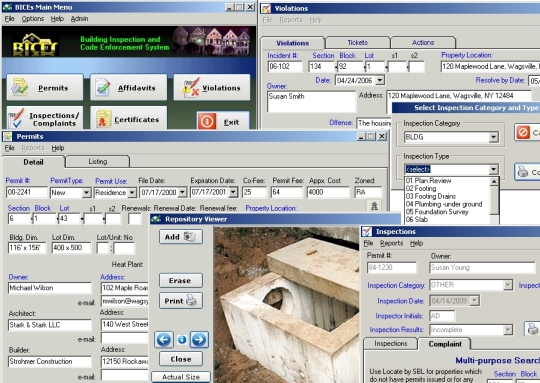540x383 pixels.
Task: Click the BICES house logo banner
Action: pos(35,44)
